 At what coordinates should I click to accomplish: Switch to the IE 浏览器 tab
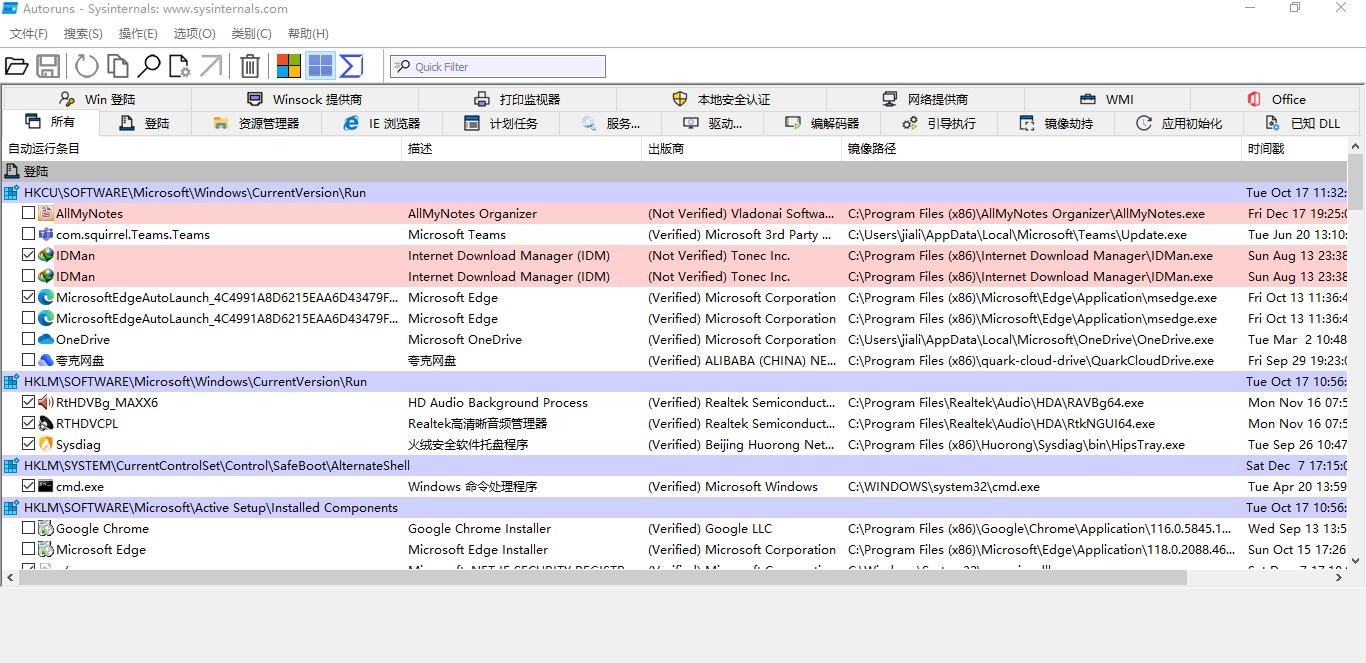click(x=381, y=123)
